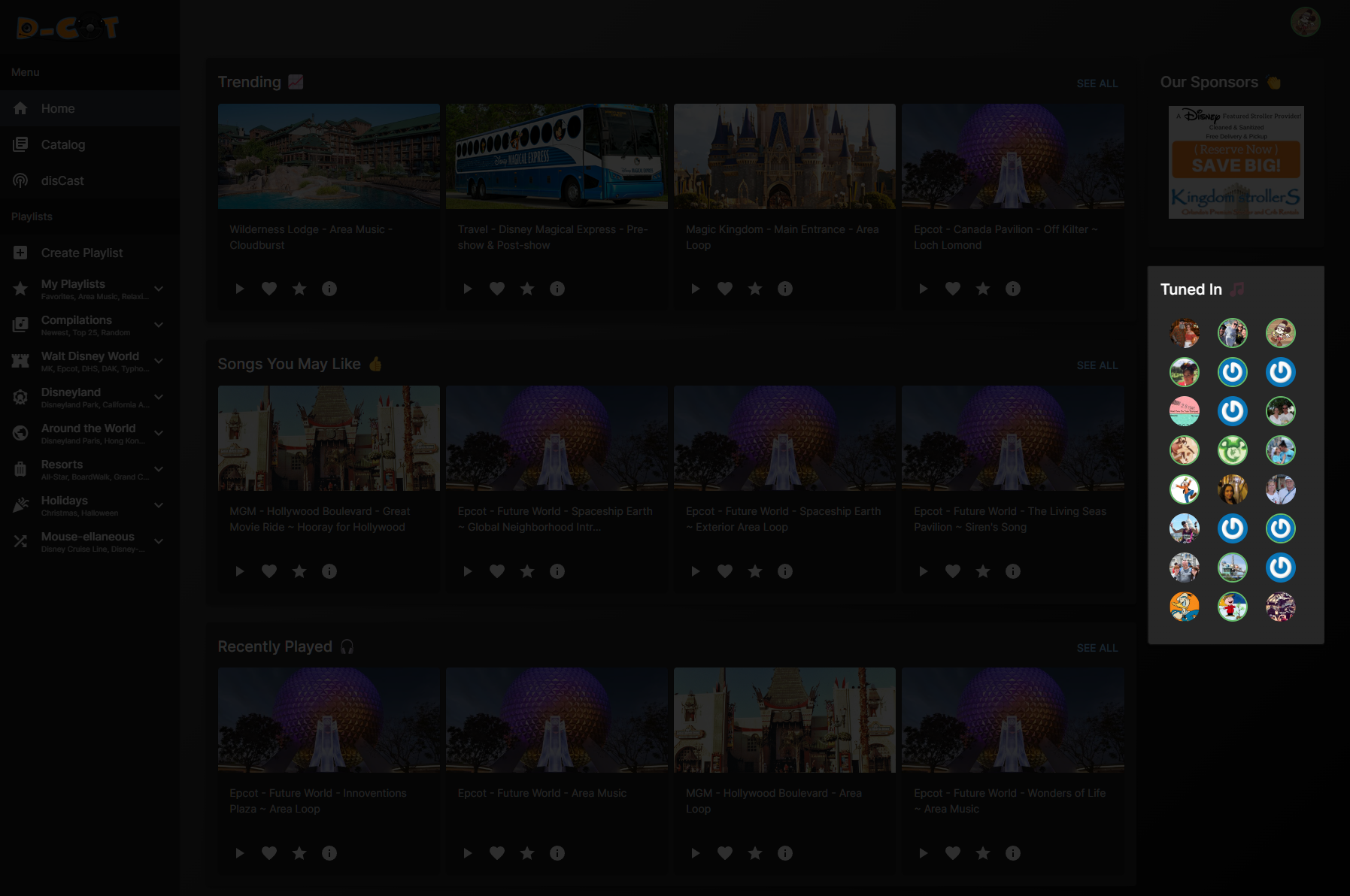See all Recently Played tracks
Image resolution: width=1350 pixels, height=896 pixels.
tap(1097, 648)
